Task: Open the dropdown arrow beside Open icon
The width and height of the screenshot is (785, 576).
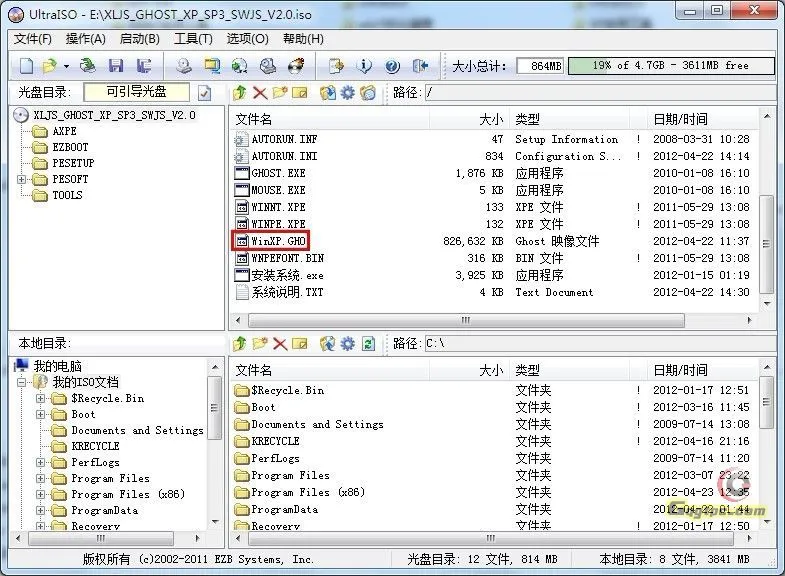Action: 66,66
